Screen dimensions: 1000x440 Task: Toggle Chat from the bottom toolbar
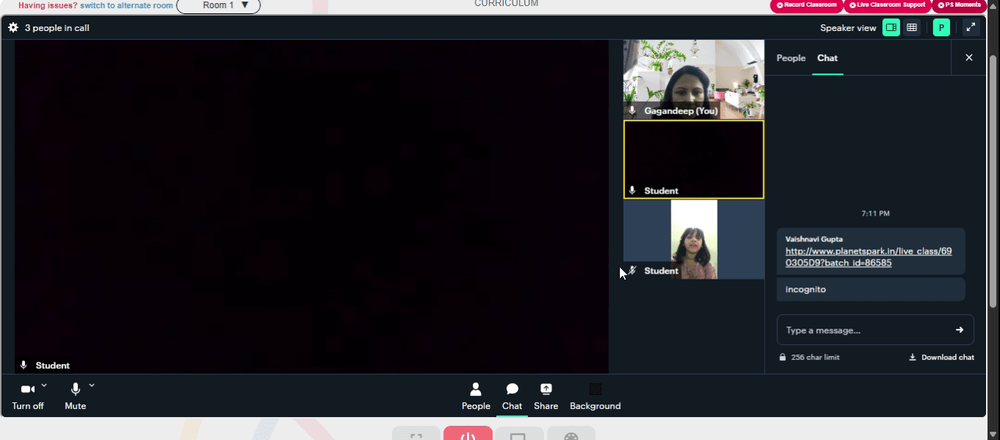[511, 396]
